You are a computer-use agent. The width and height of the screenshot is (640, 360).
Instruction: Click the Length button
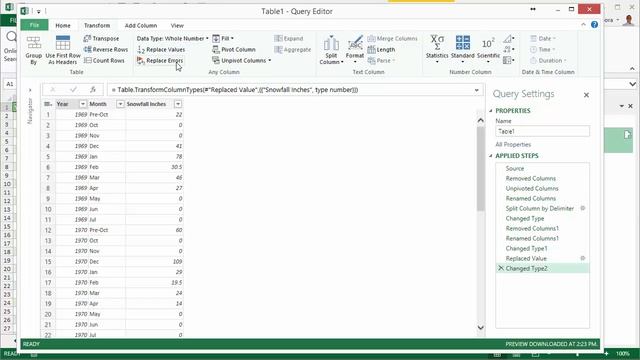pyautogui.click(x=381, y=49)
